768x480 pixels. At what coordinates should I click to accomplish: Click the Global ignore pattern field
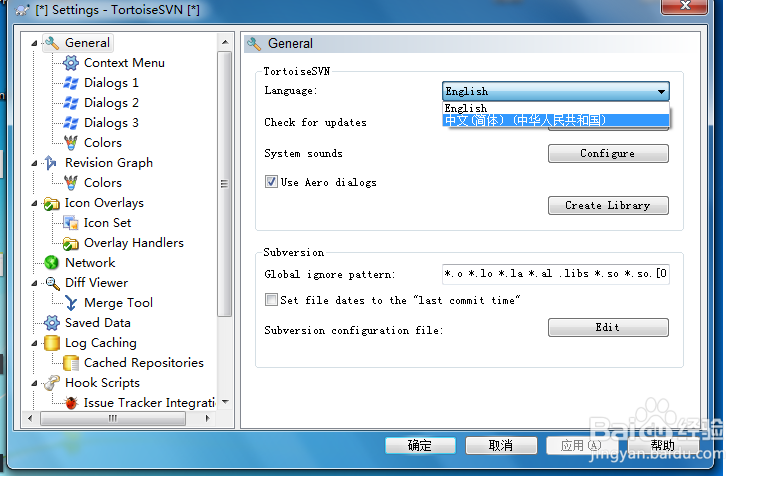coord(555,274)
